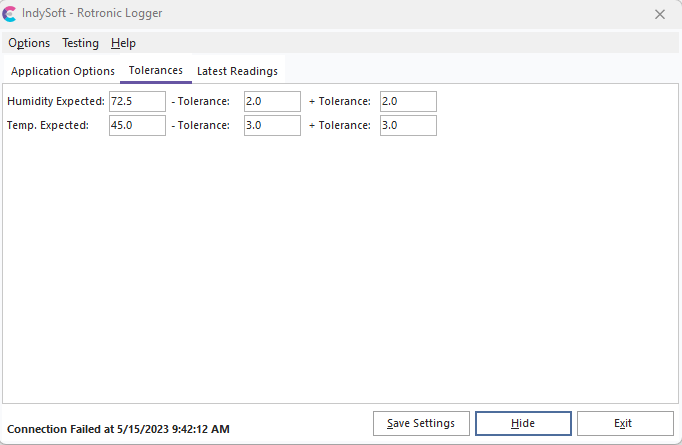
Task: Click the window title bar text
Action: [92, 14]
